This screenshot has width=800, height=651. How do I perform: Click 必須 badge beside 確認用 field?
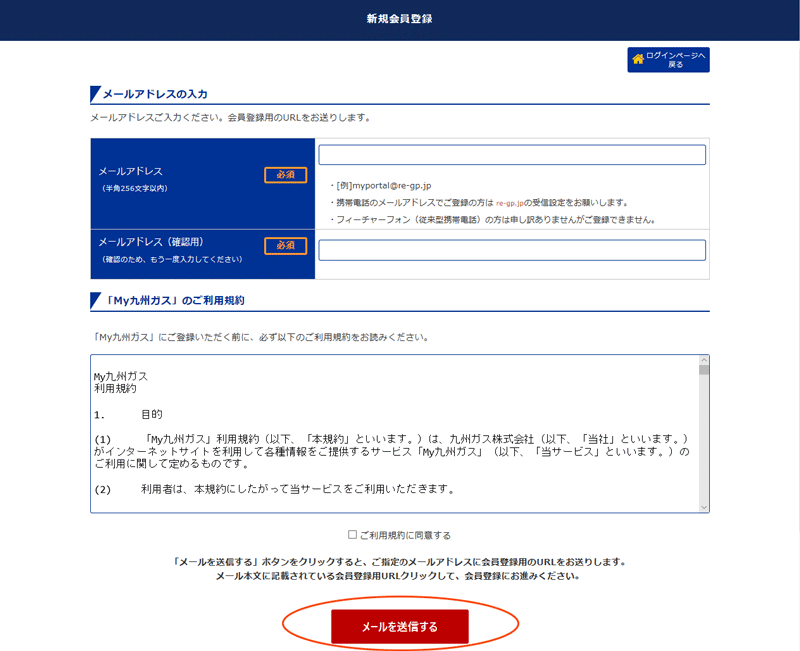coord(286,246)
